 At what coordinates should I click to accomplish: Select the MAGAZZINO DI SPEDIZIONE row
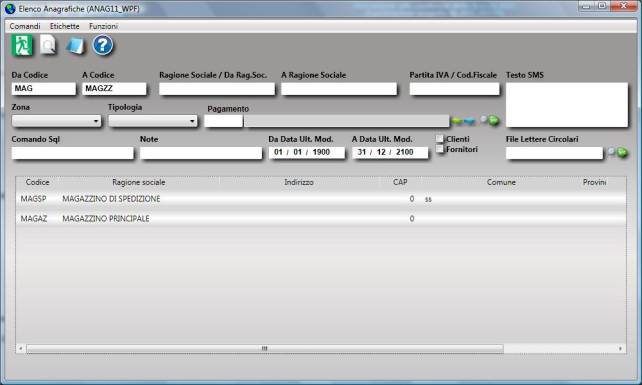click(321, 199)
